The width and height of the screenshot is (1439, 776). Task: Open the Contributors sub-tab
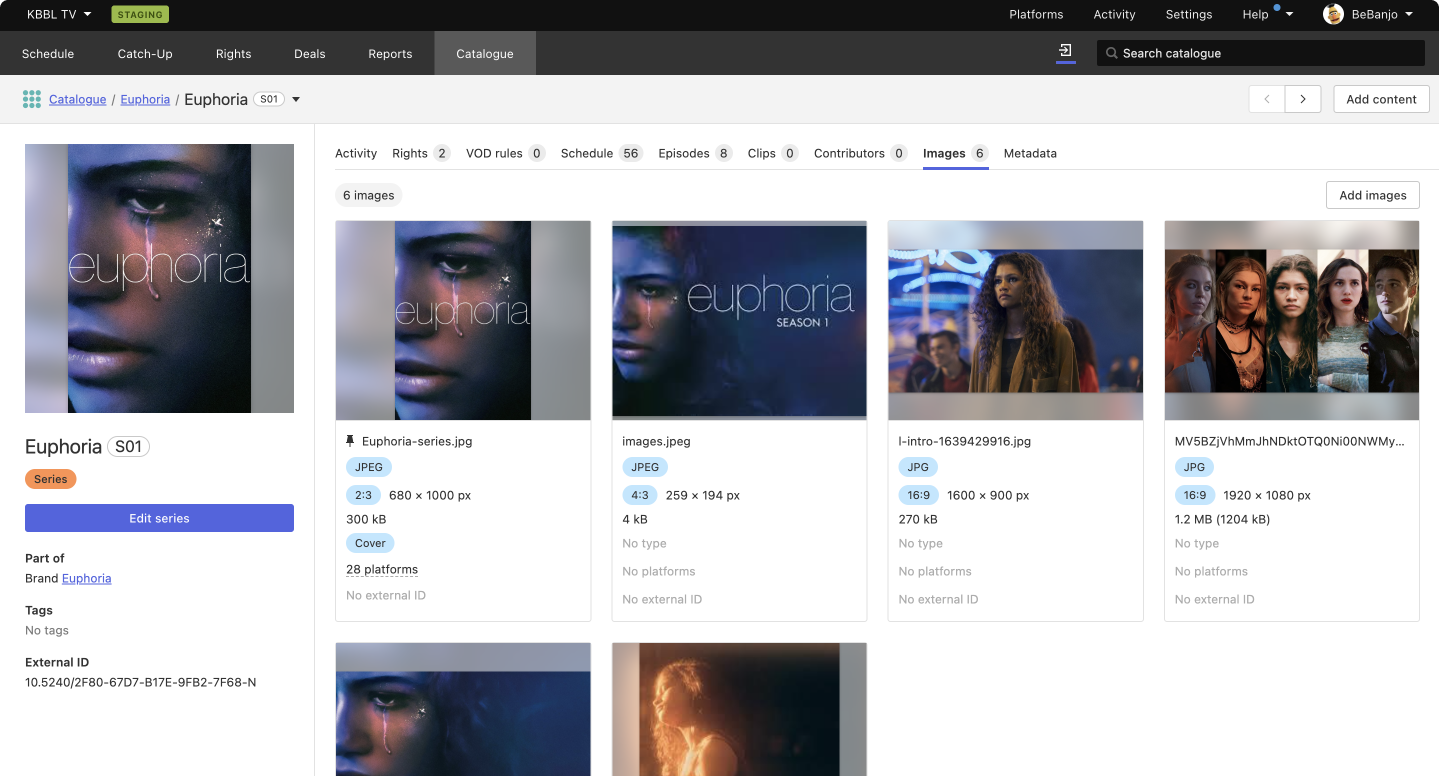(x=860, y=153)
